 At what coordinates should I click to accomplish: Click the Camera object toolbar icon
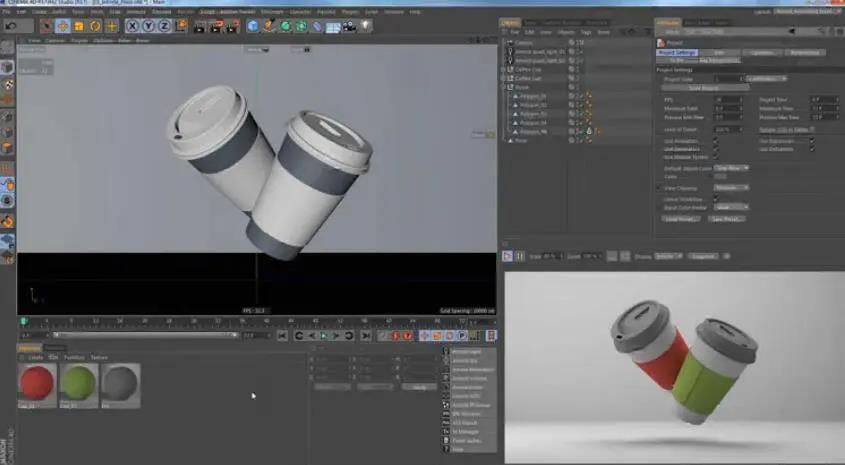[350, 26]
